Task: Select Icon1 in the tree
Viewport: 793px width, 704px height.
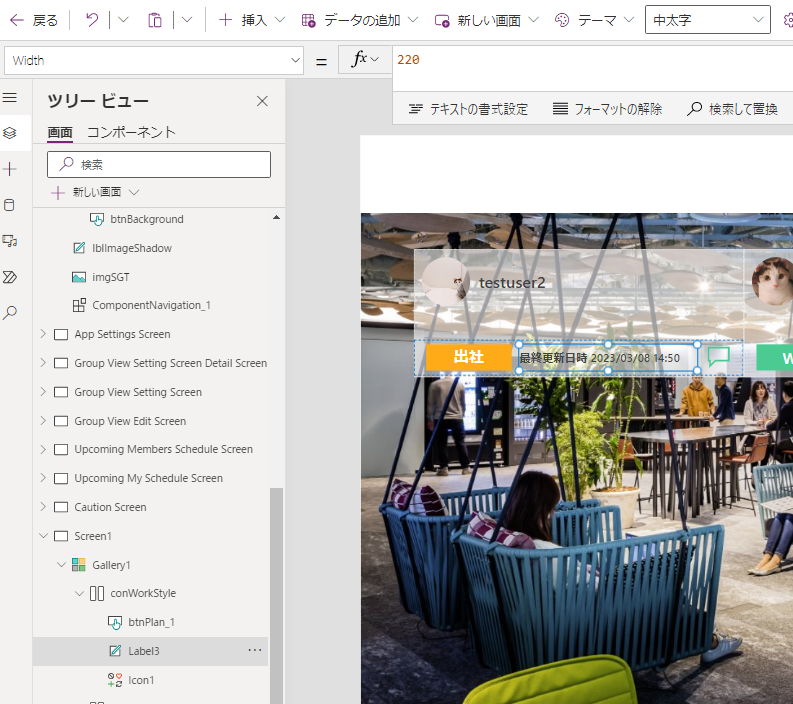Action: pos(141,680)
